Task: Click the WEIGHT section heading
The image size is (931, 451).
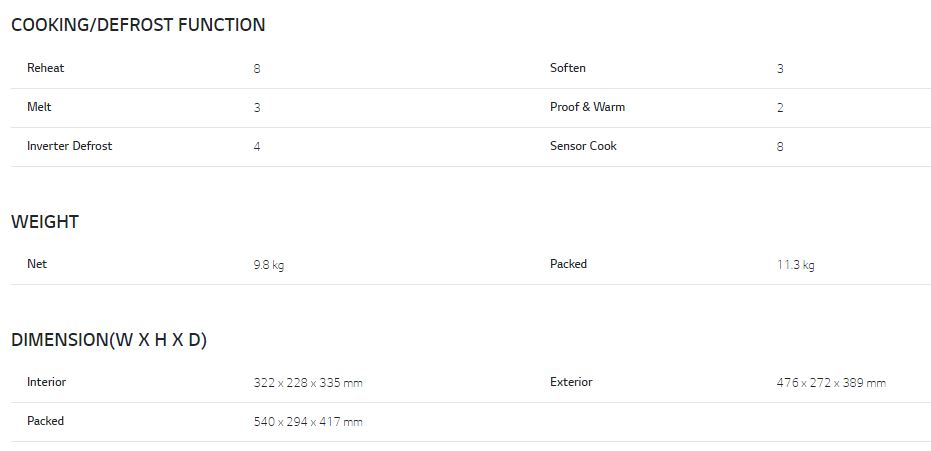Action: [x=45, y=222]
